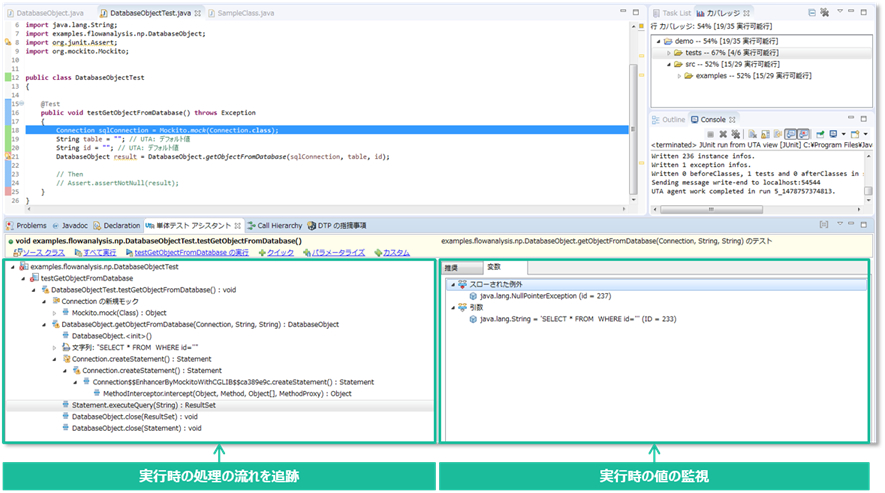The image size is (885, 493).
Task: Switch to the DatabaseObject.java editor tab
Action: coord(45,13)
